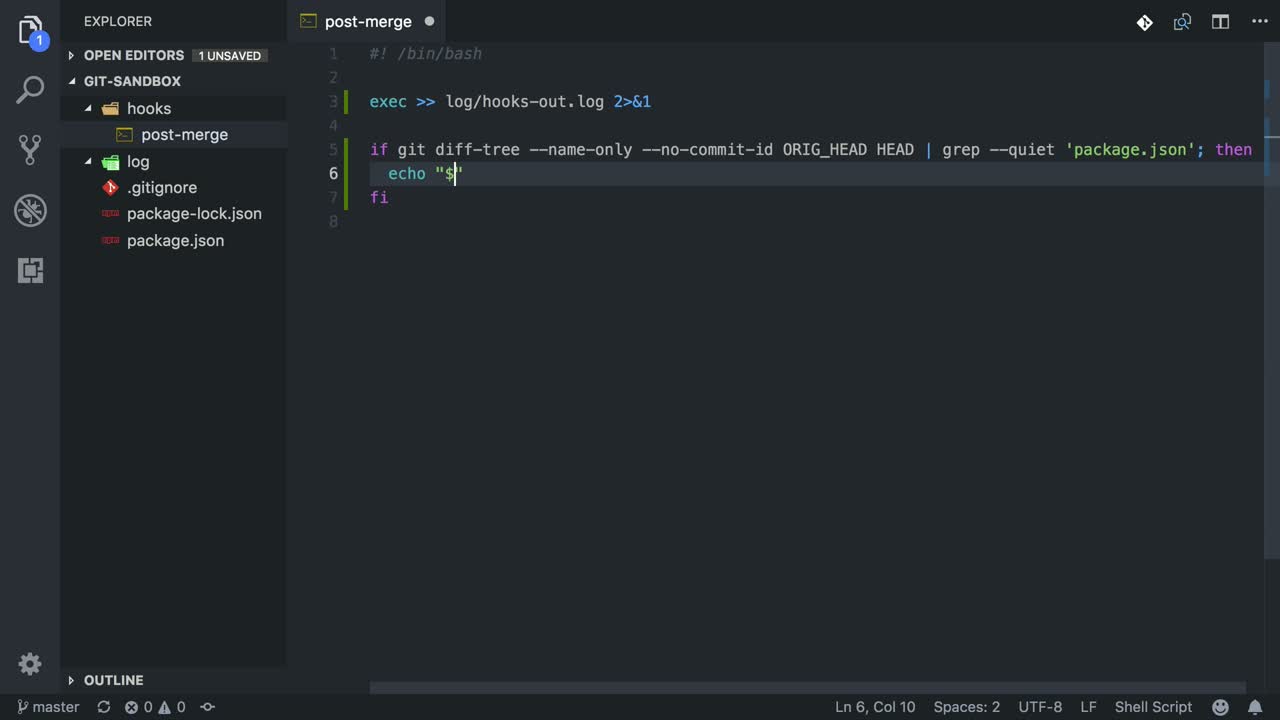The image size is (1280, 720).
Task: Click the log folder icon
Action: tap(110, 161)
